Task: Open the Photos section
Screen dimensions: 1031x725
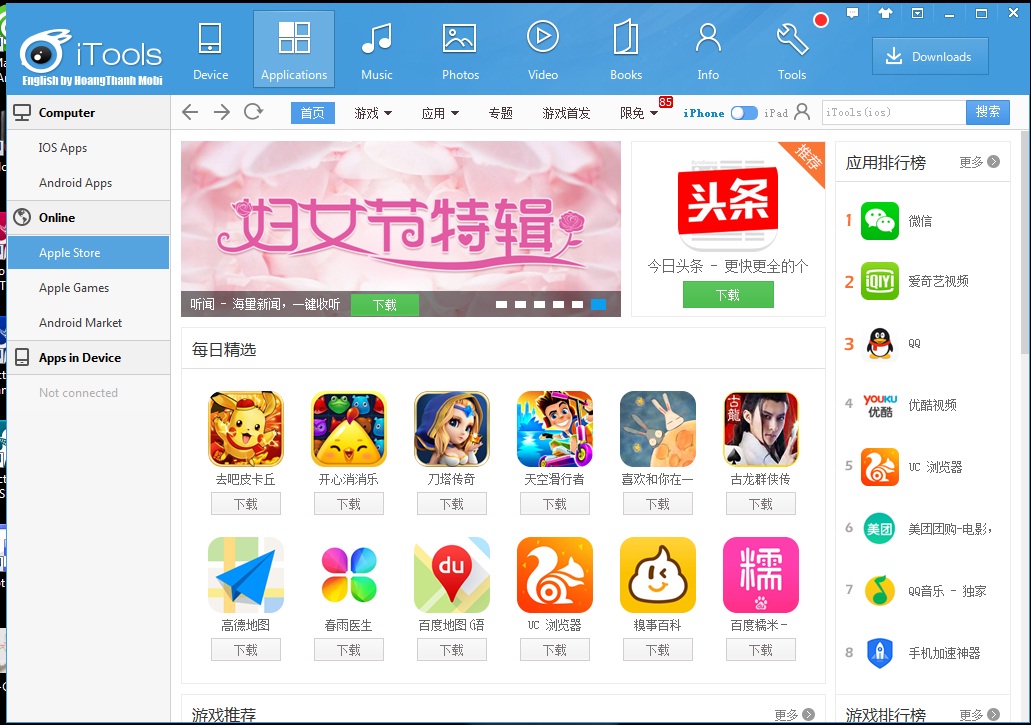Action: [460, 50]
